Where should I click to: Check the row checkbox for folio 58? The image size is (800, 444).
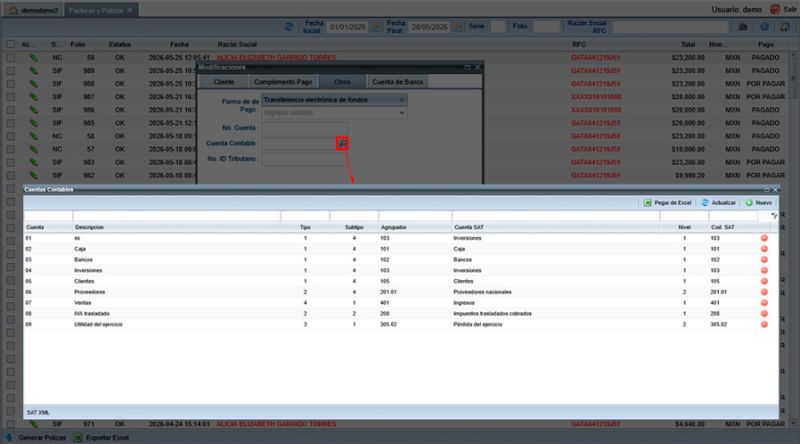tap(11, 136)
